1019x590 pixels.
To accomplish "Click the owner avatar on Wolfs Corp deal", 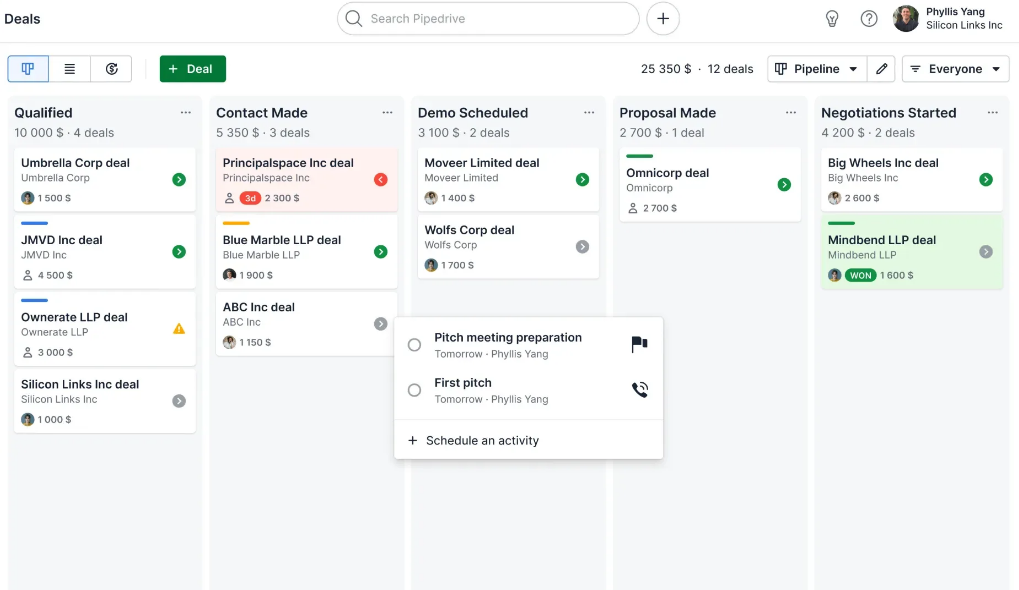I will [431, 265].
